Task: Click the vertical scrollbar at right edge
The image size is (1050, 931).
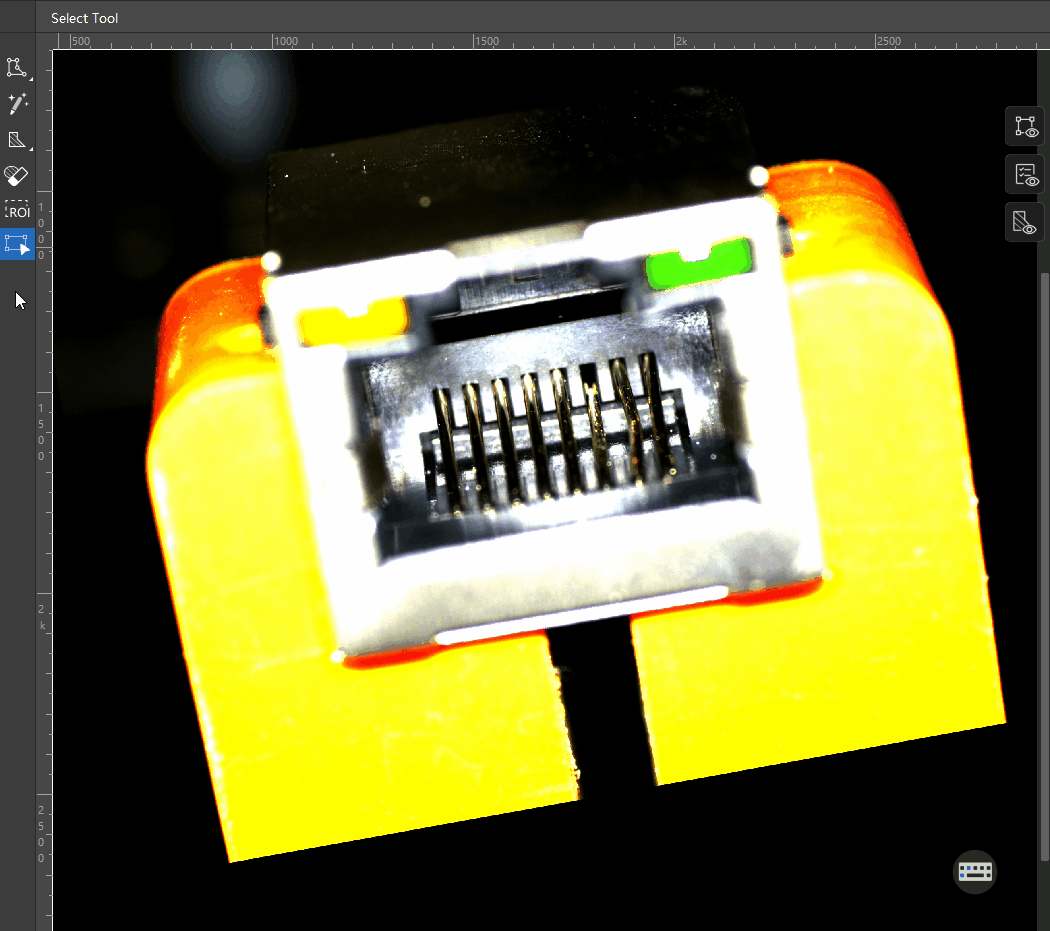Action: coord(1044,566)
